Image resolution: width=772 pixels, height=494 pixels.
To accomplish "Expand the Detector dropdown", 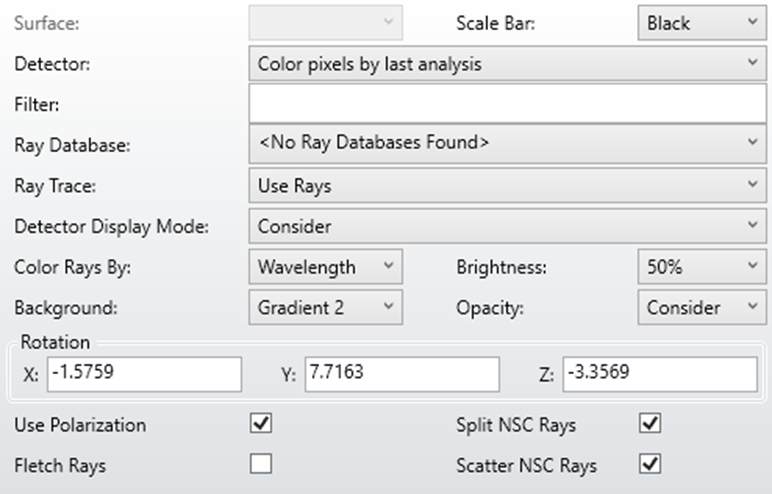I will (x=506, y=64).
